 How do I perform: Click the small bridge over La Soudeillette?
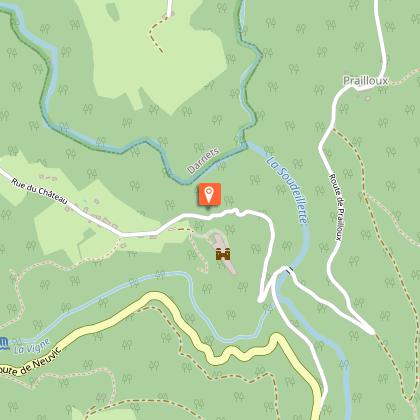pos(290,269)
